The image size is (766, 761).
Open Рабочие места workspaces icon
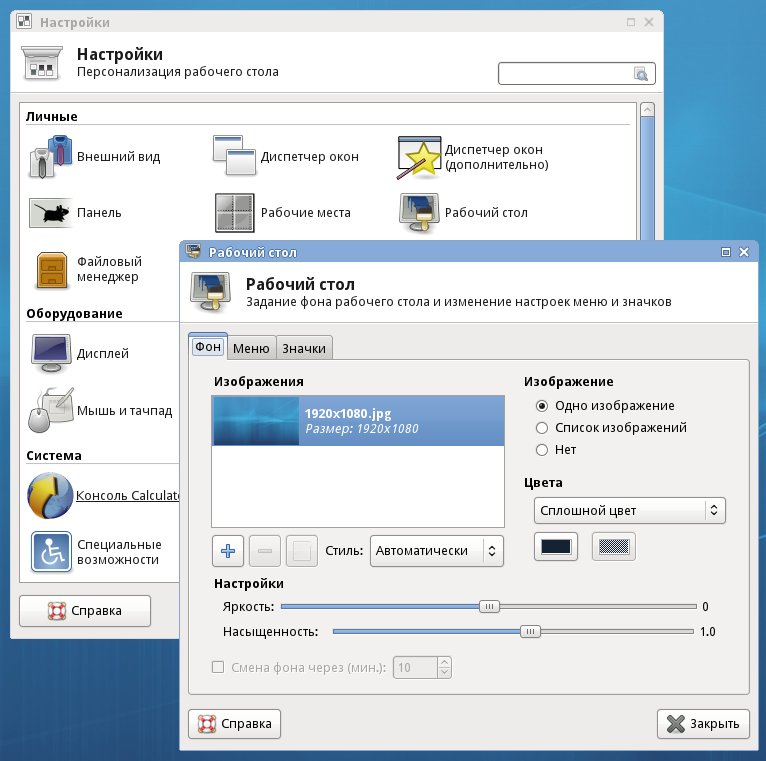point(234,212)
